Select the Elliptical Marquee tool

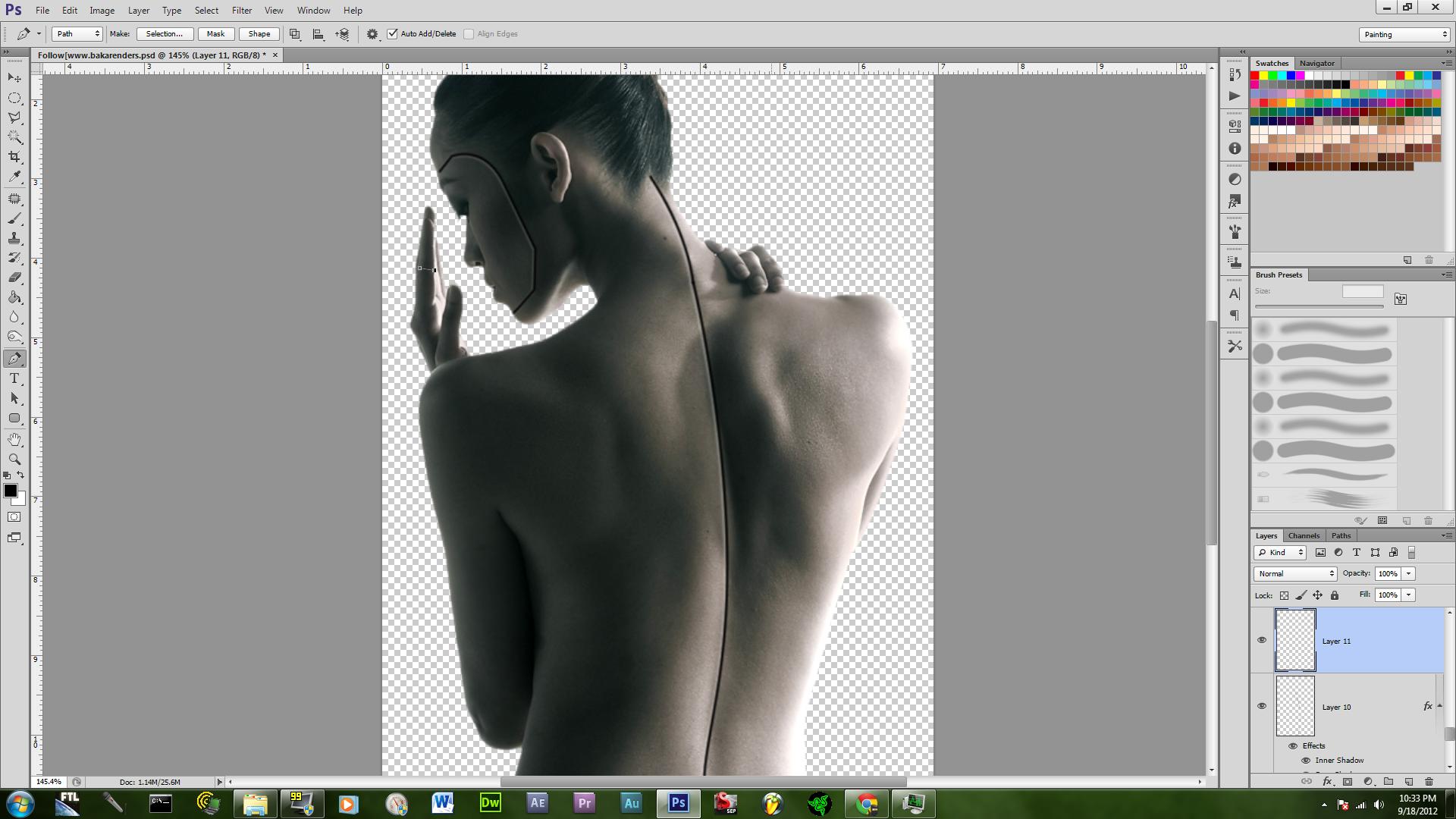point(14,98)
